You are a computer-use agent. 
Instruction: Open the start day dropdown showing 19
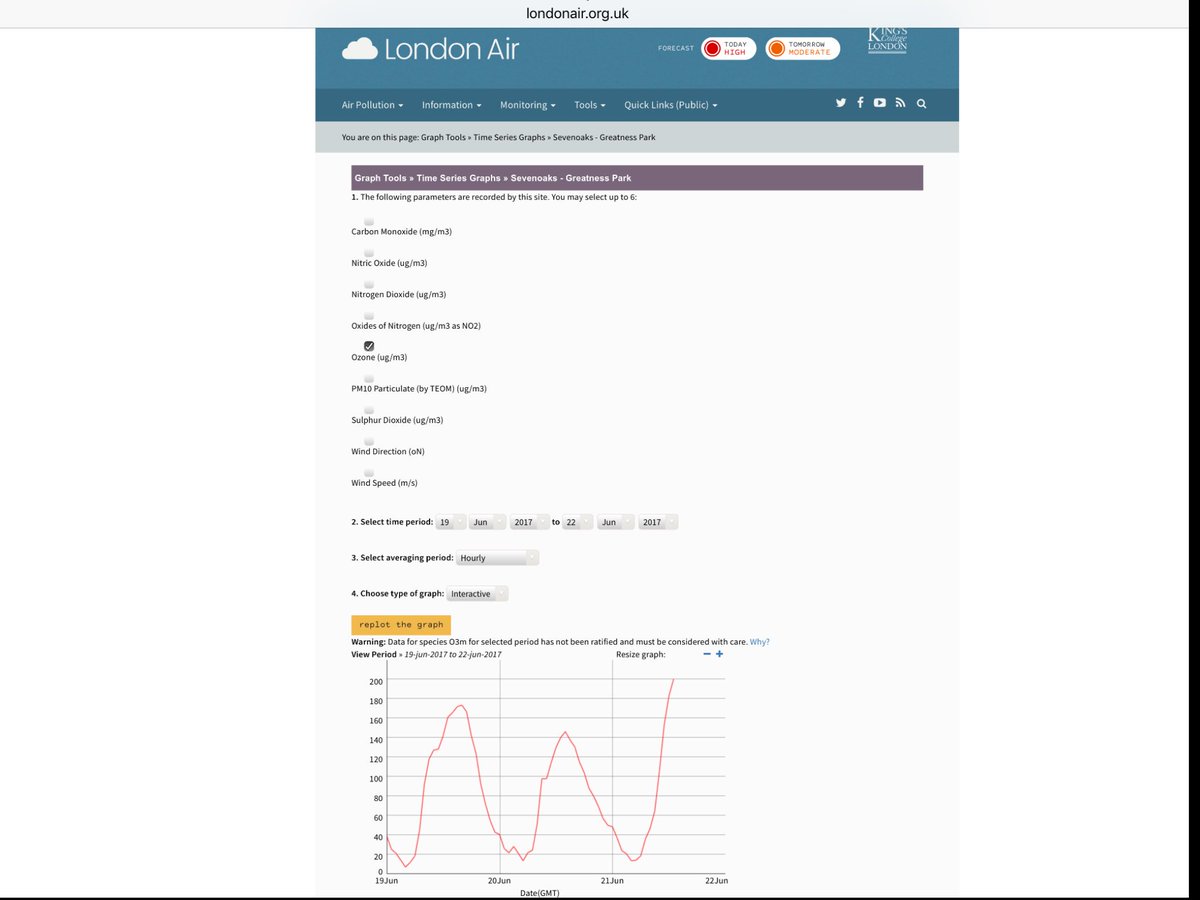coord(451,522)
